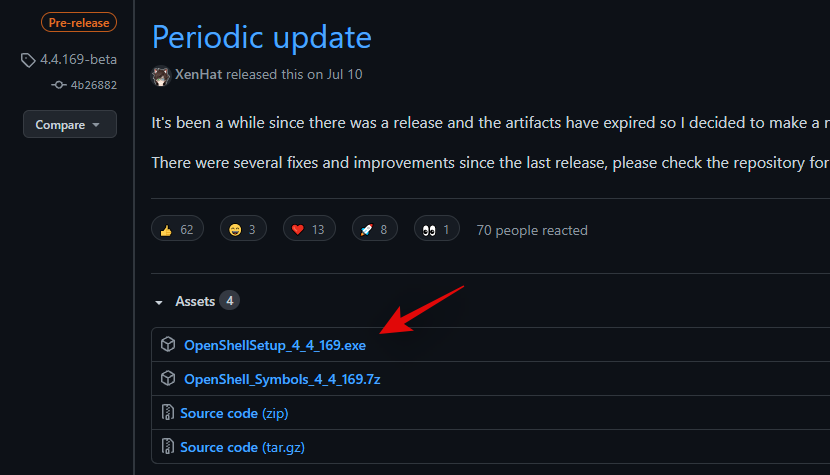Image resolution: width=830 pixels, height=475 pixels.
Task: Open the 4.4.169-beta tag link
Action: click(x=78, y=59)
